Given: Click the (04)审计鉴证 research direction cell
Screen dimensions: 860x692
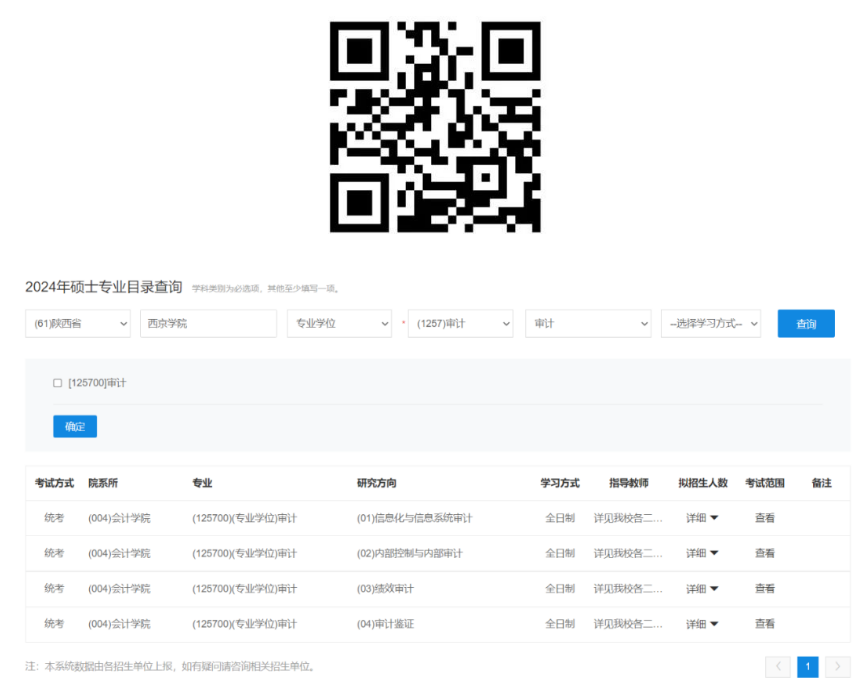Looking at the screenshot, I should coord(386,624).
